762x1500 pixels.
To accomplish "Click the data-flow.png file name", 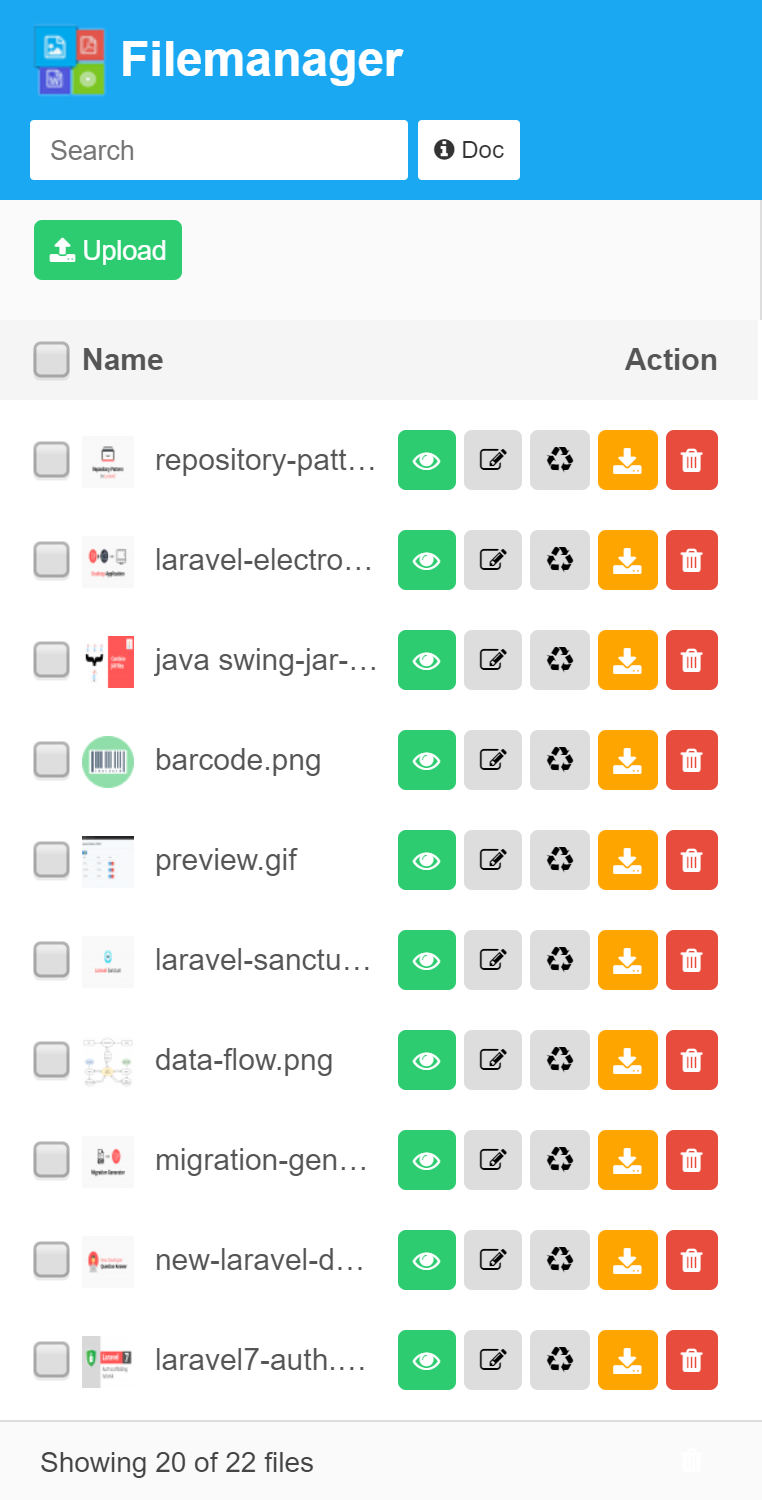I will coord(244,1060).
